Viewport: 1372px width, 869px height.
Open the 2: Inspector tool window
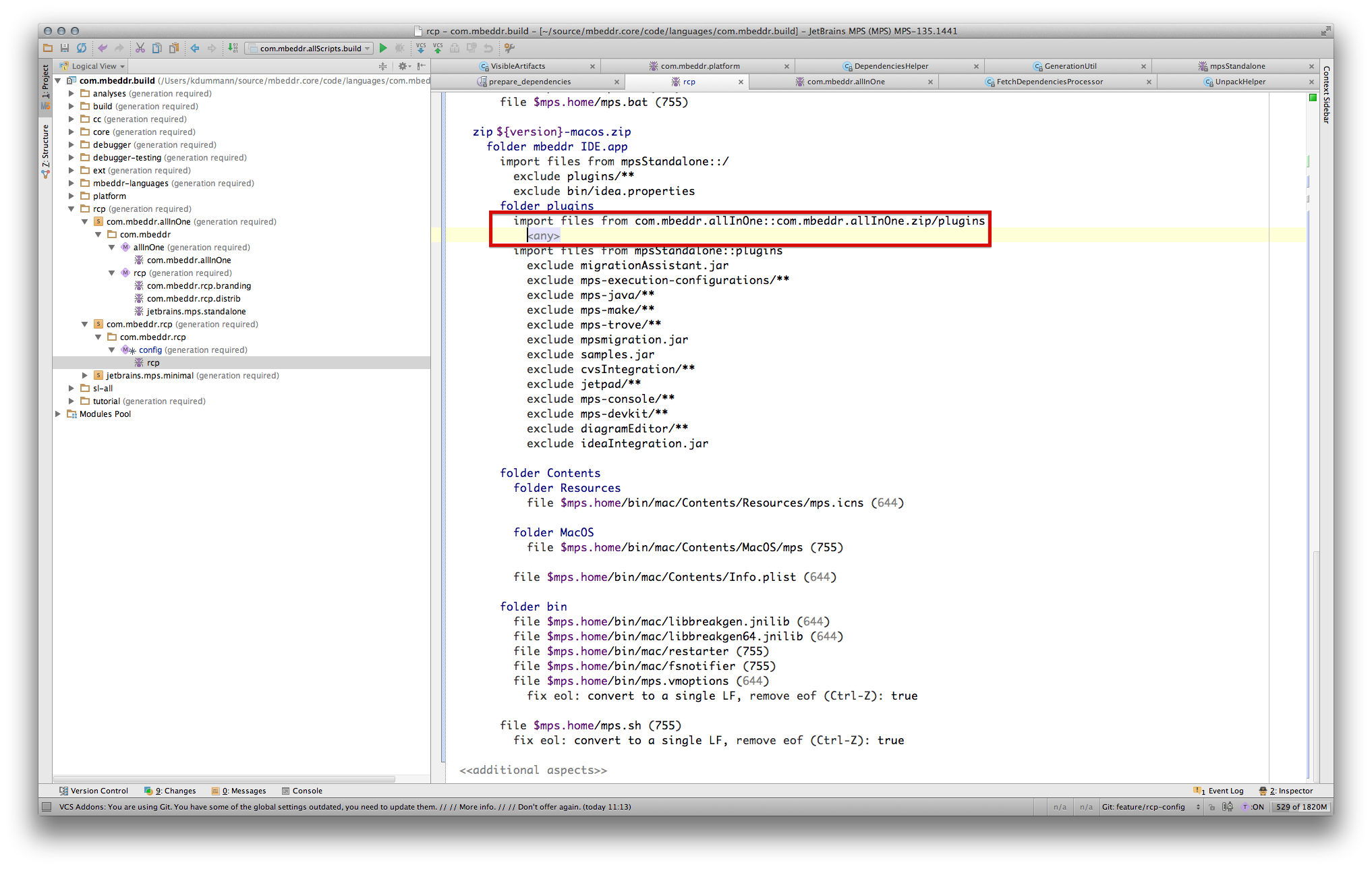1286,791
